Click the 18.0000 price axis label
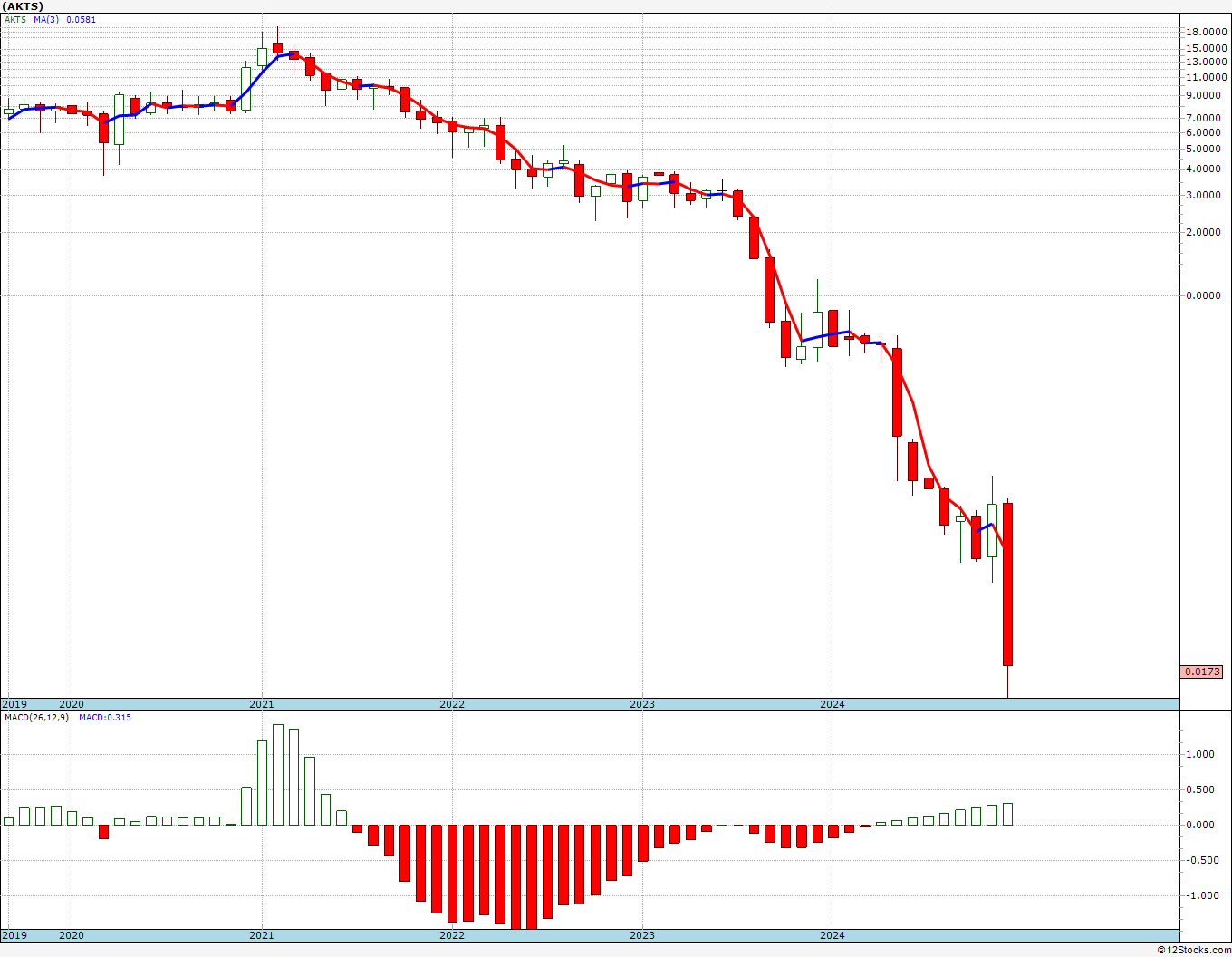This screenshot has height=957, width=1232. click(x=1206, y=32)
